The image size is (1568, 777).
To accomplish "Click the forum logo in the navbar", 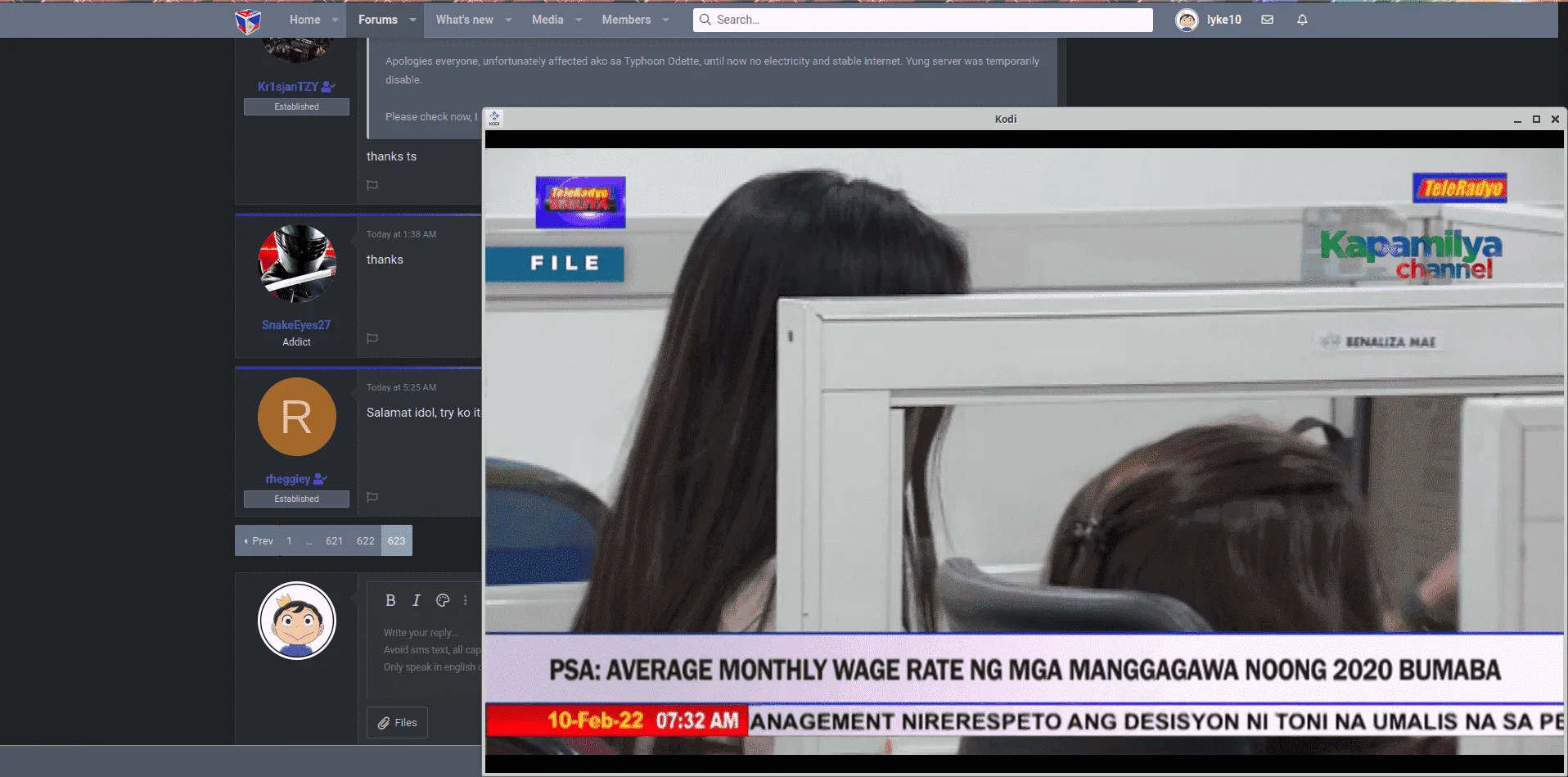I will pyautogui.click(x=248, y=20).
